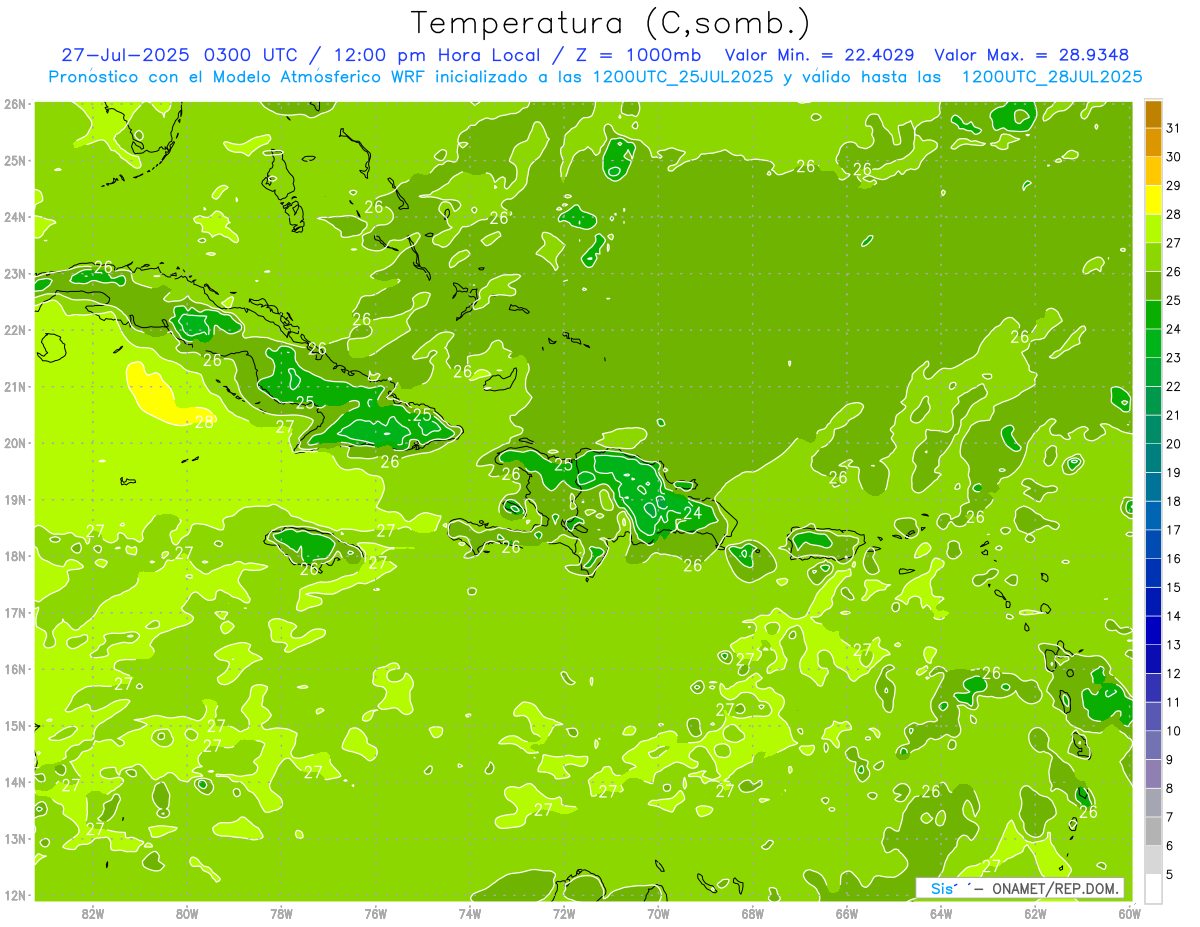Click the latitude label "22N"

point(15,330)
